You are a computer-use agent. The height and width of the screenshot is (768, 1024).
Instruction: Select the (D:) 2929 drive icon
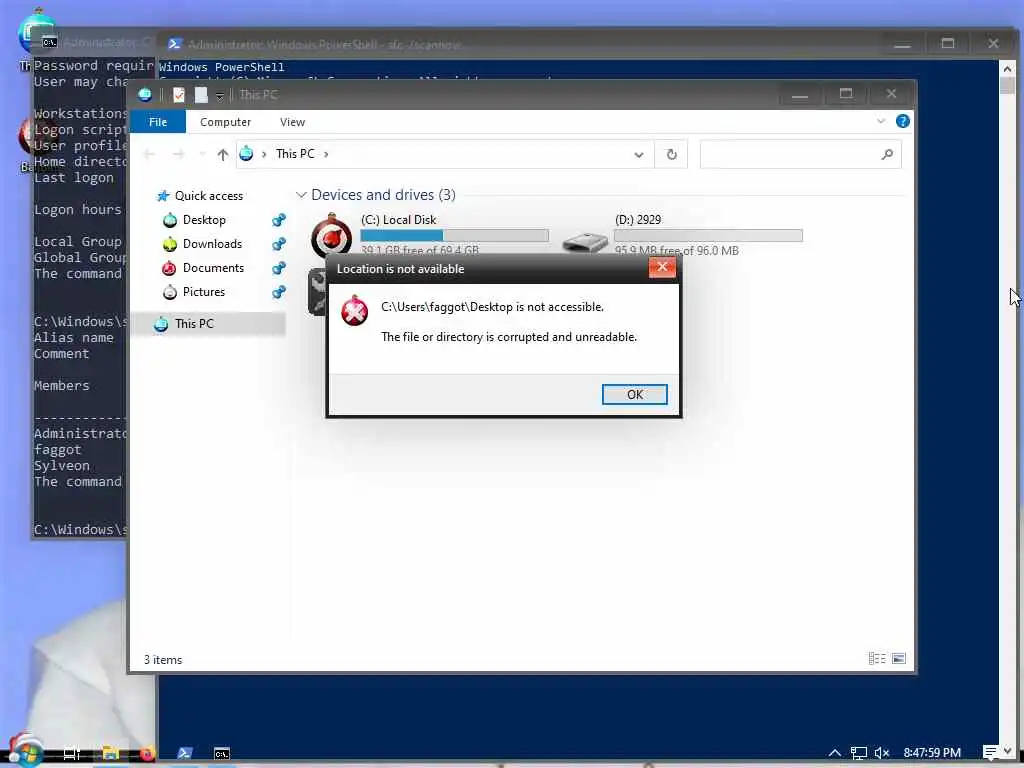(584, 242)
